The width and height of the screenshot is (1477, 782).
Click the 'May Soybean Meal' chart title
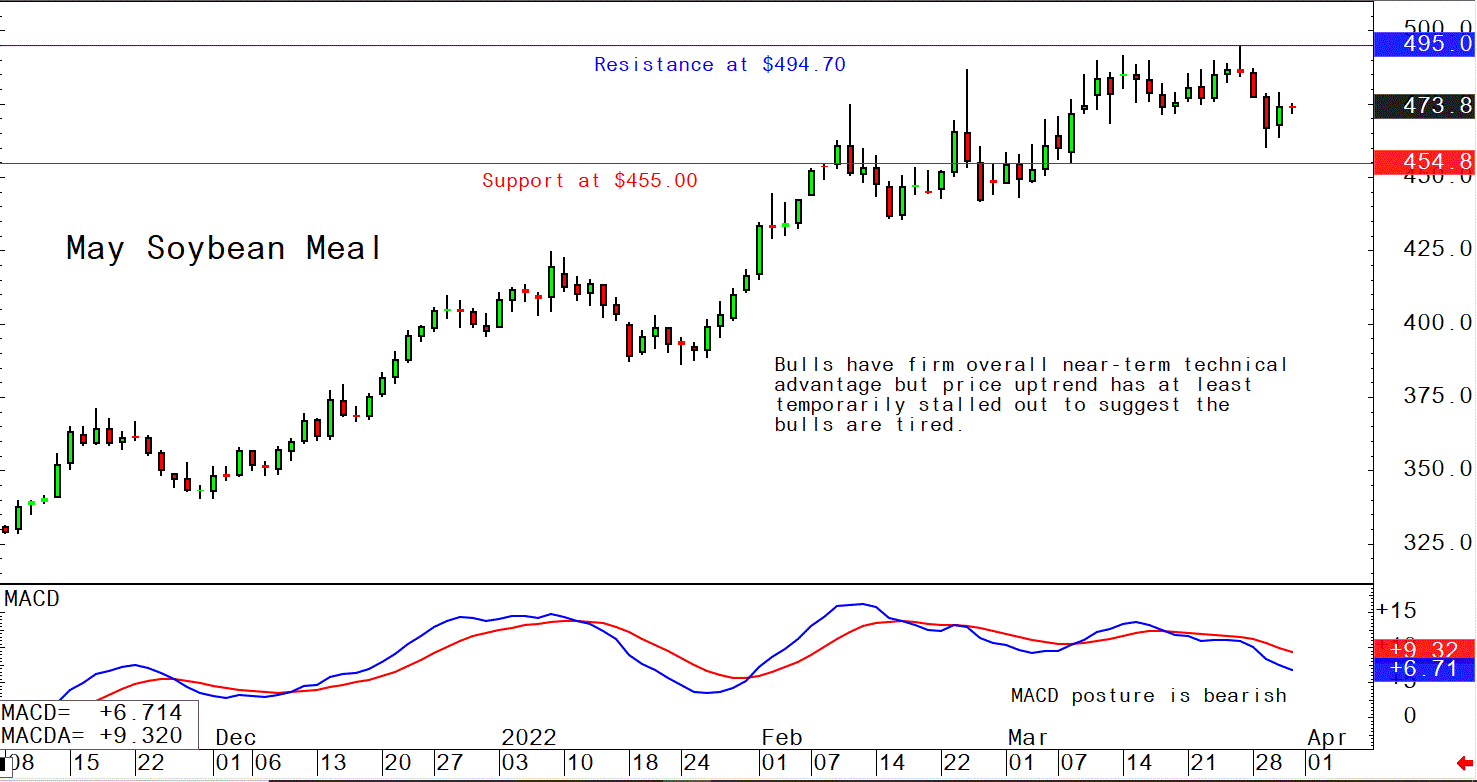pos(224,248)
